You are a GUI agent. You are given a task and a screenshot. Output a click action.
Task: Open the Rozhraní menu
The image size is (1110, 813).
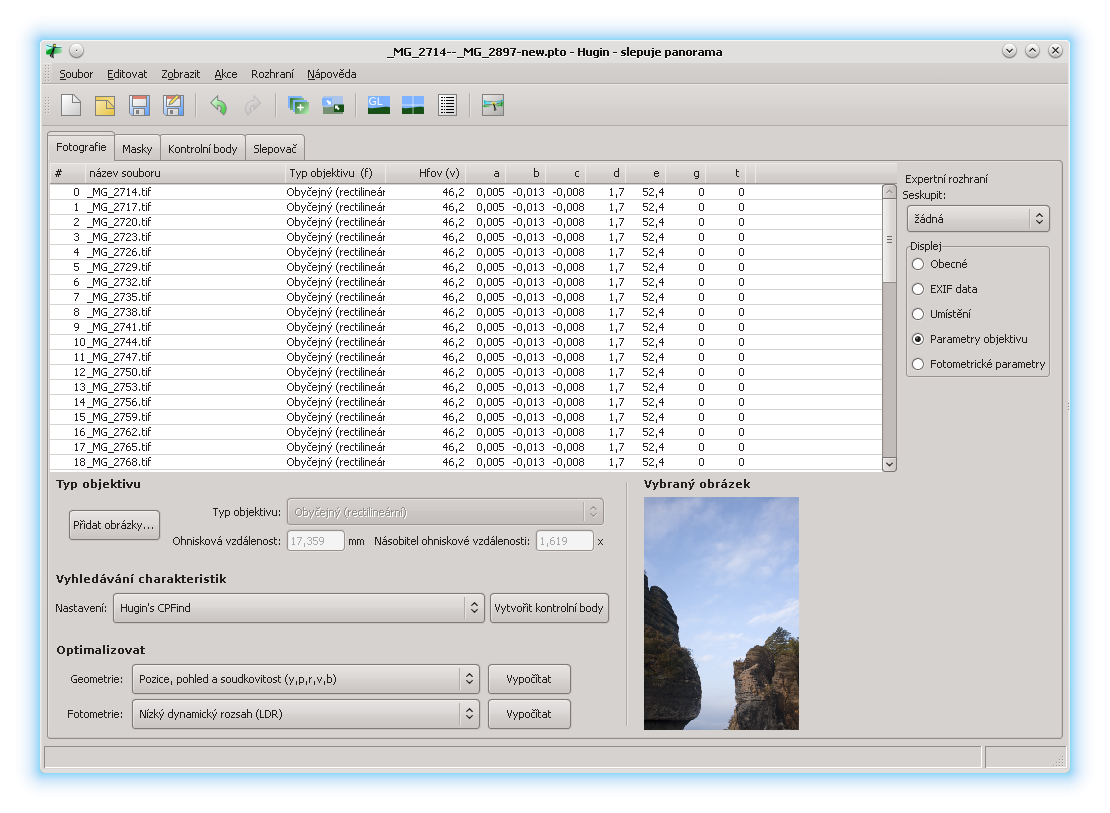click(x=272, y=74)
